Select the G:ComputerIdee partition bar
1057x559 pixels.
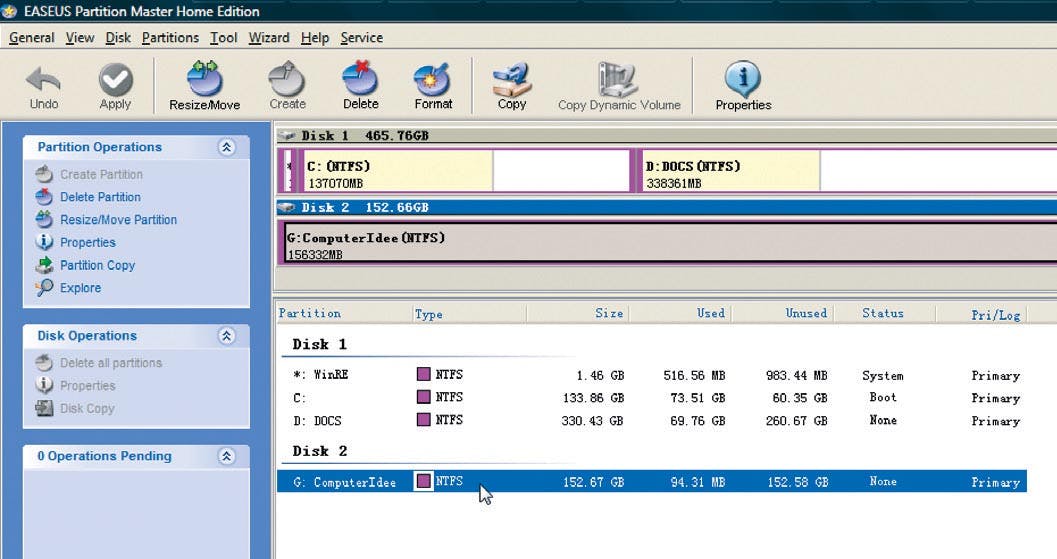tap(669, 243)
